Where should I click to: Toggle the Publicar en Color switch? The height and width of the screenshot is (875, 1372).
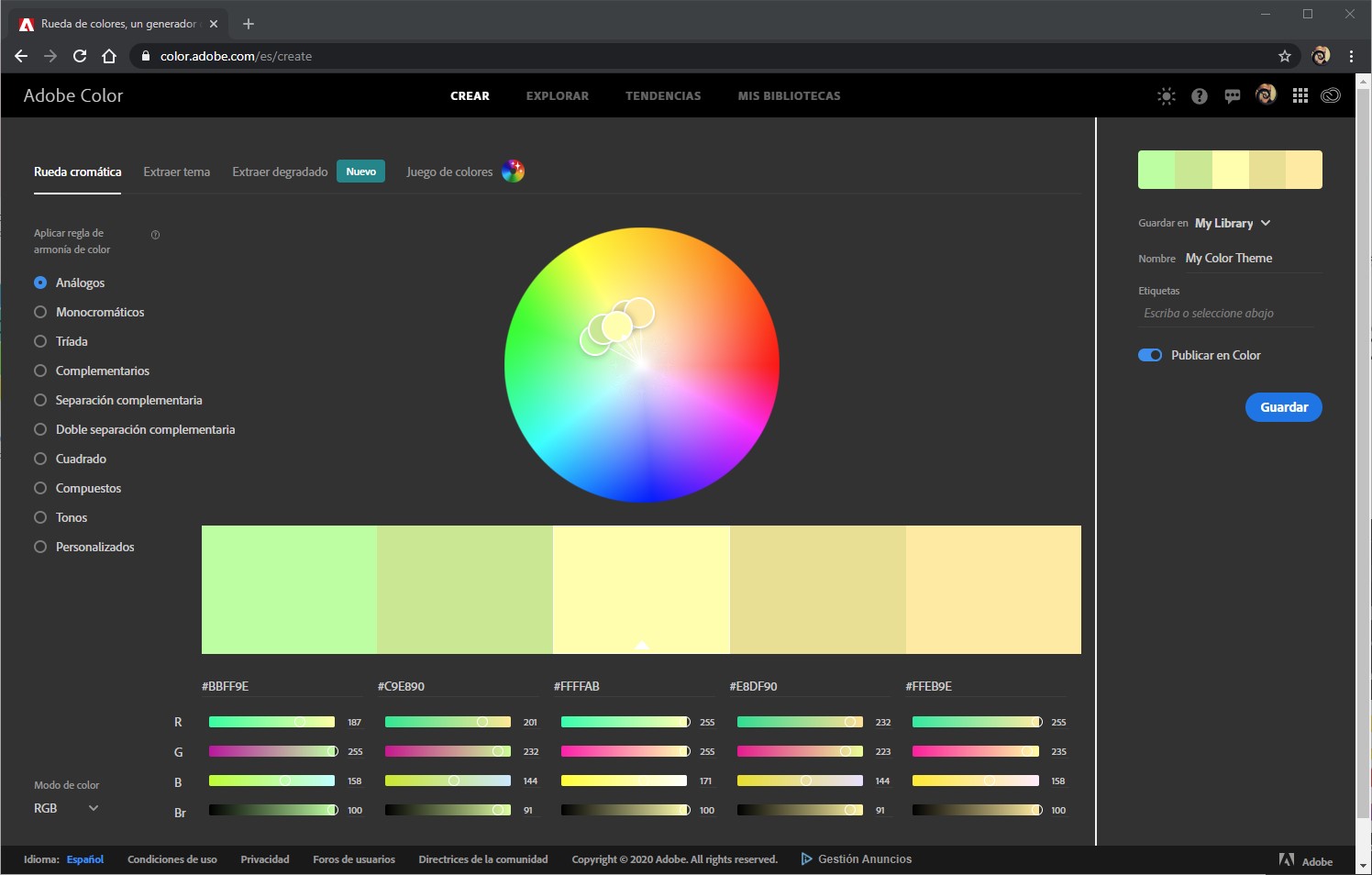[1150, 355]
